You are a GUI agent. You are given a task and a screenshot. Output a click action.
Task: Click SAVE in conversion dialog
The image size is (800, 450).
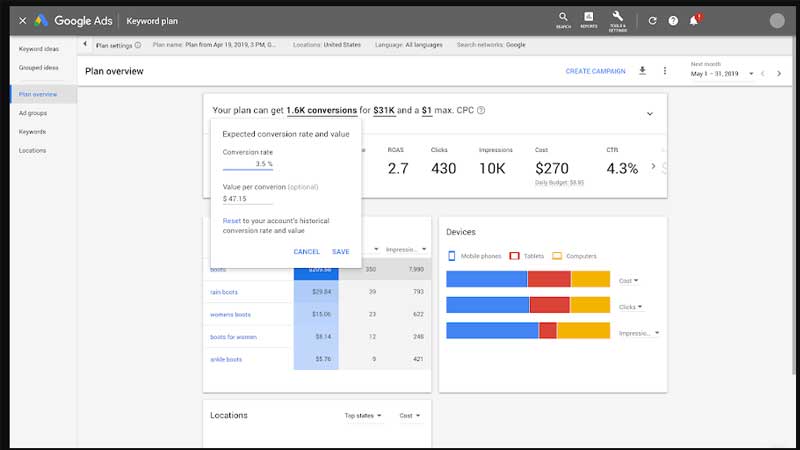[341, 252]
